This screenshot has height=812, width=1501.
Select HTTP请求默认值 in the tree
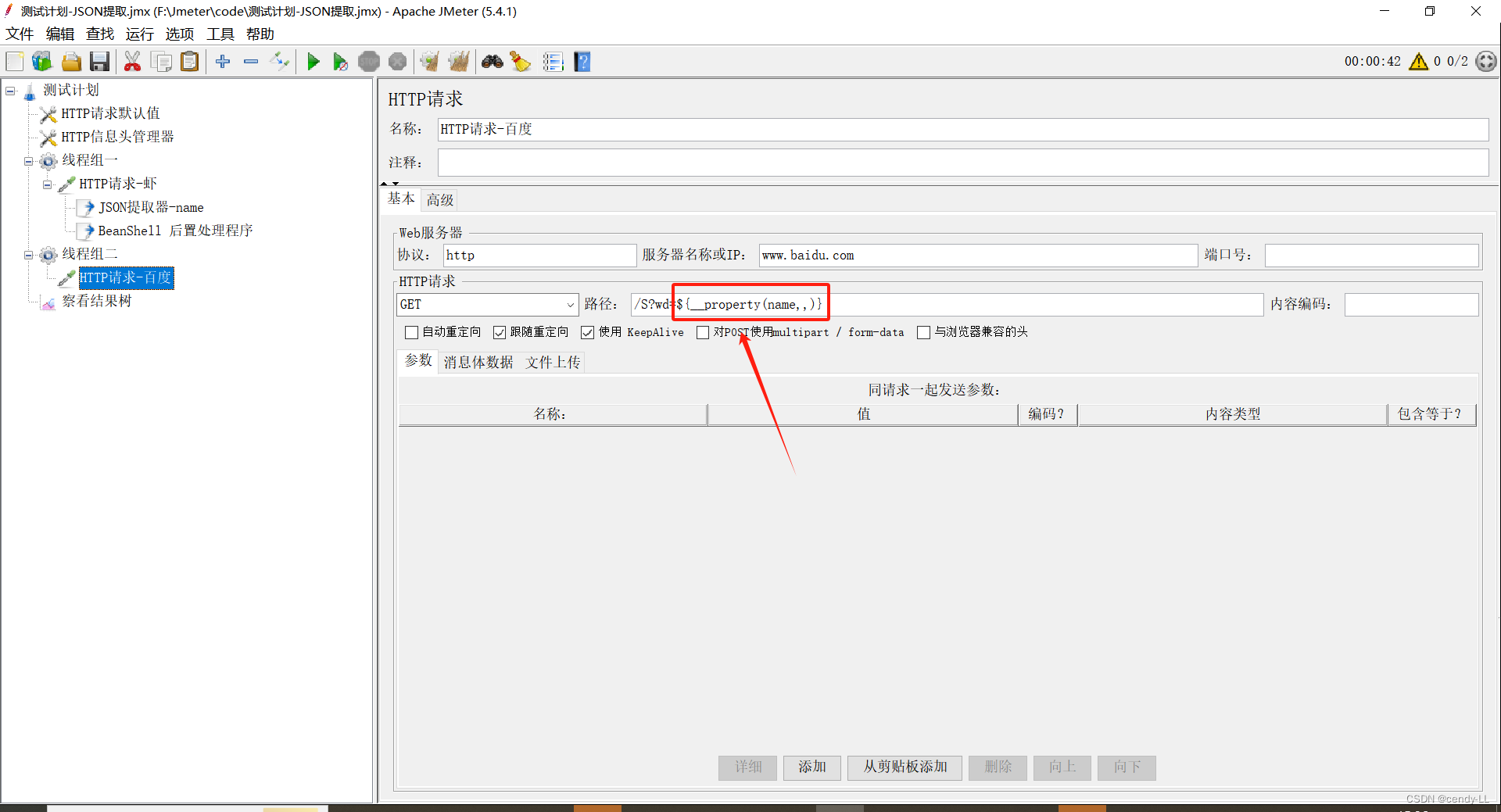[110, 114]
